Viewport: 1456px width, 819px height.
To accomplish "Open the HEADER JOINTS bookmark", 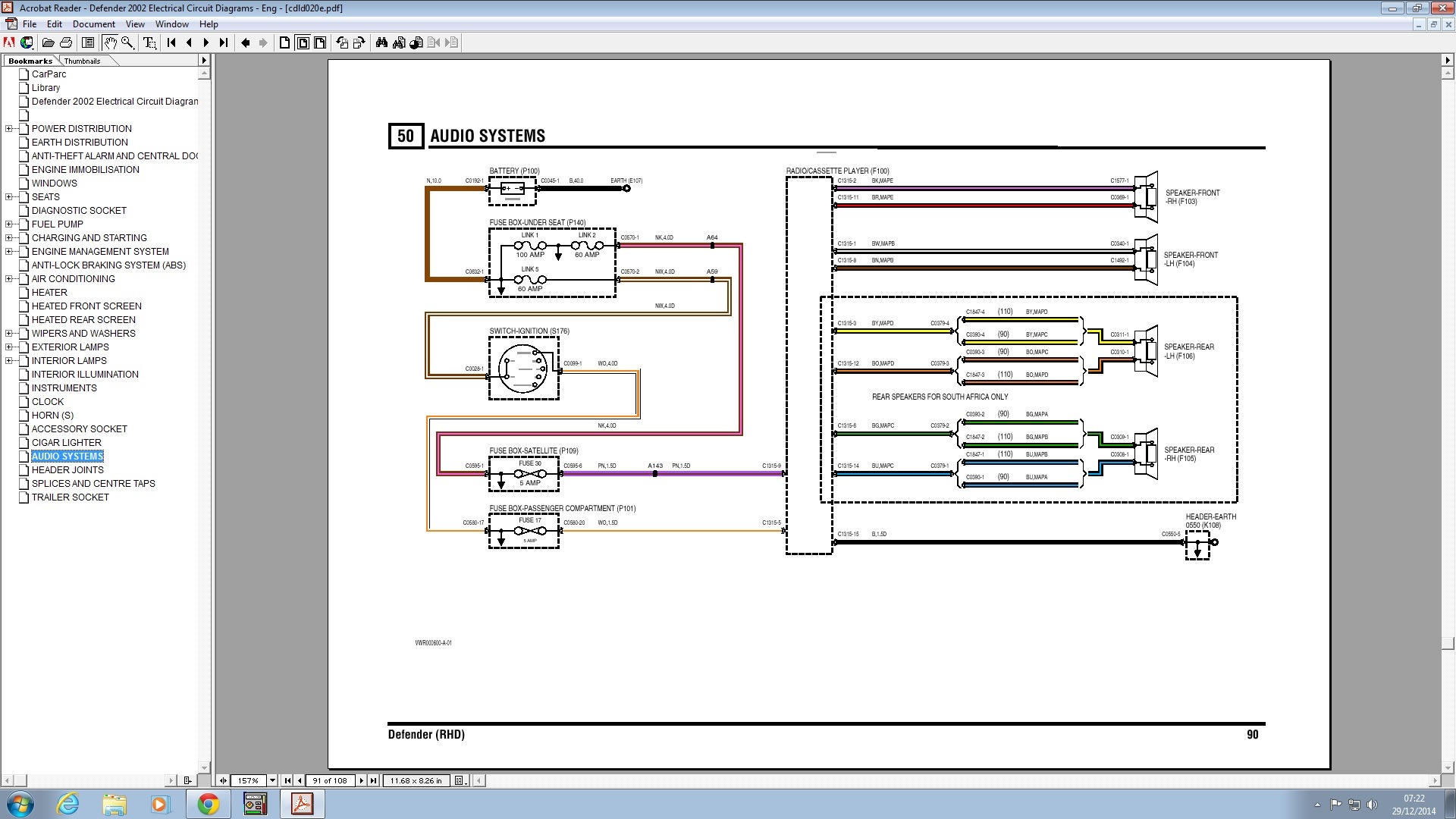I will click(x=67, y=470).
